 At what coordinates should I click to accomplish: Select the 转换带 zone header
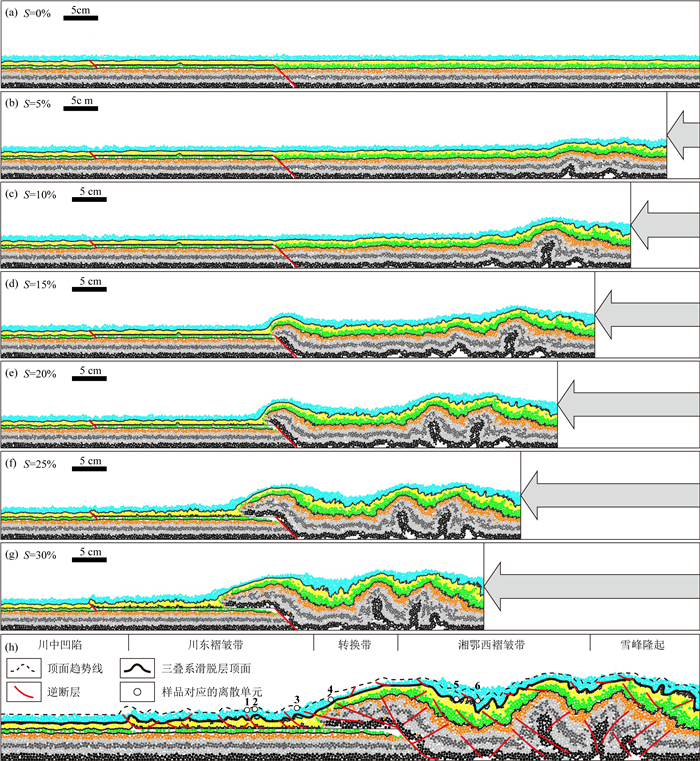tap(354, 644)
